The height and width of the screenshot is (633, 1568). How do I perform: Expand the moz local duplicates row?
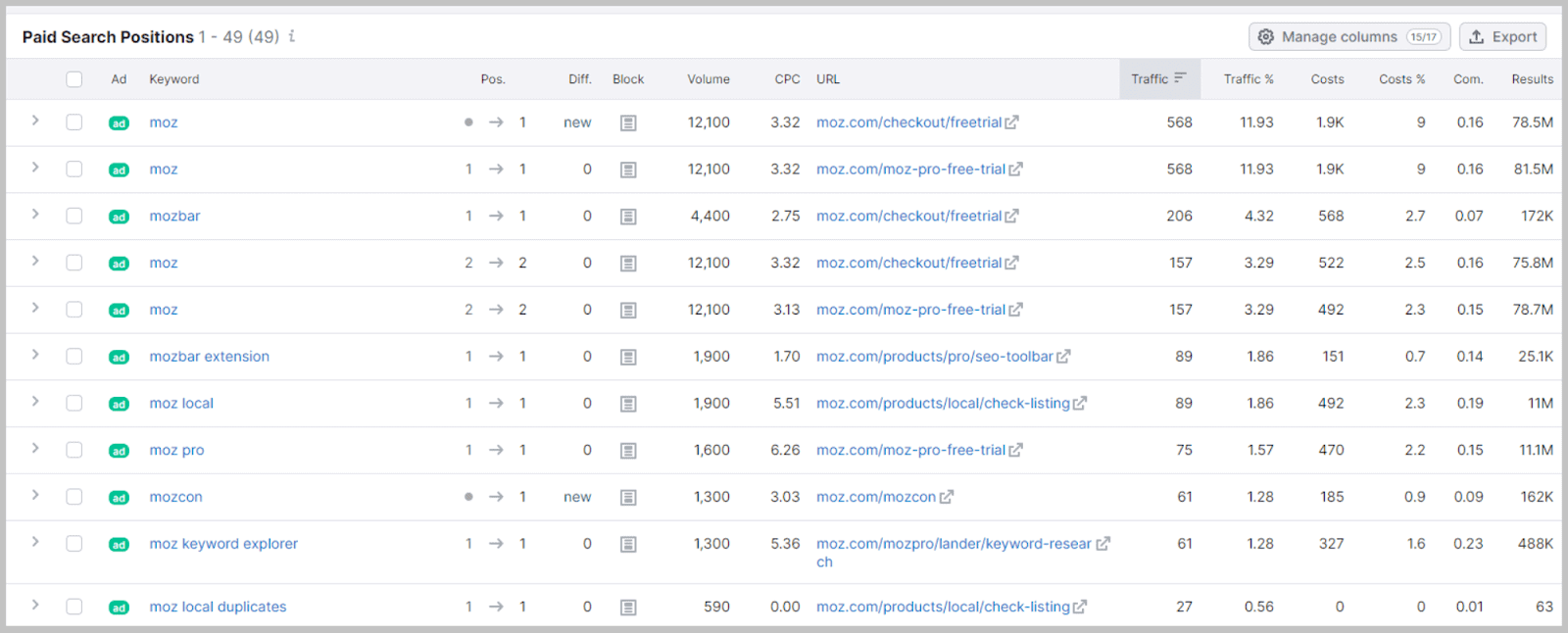[x=35, y=605]
